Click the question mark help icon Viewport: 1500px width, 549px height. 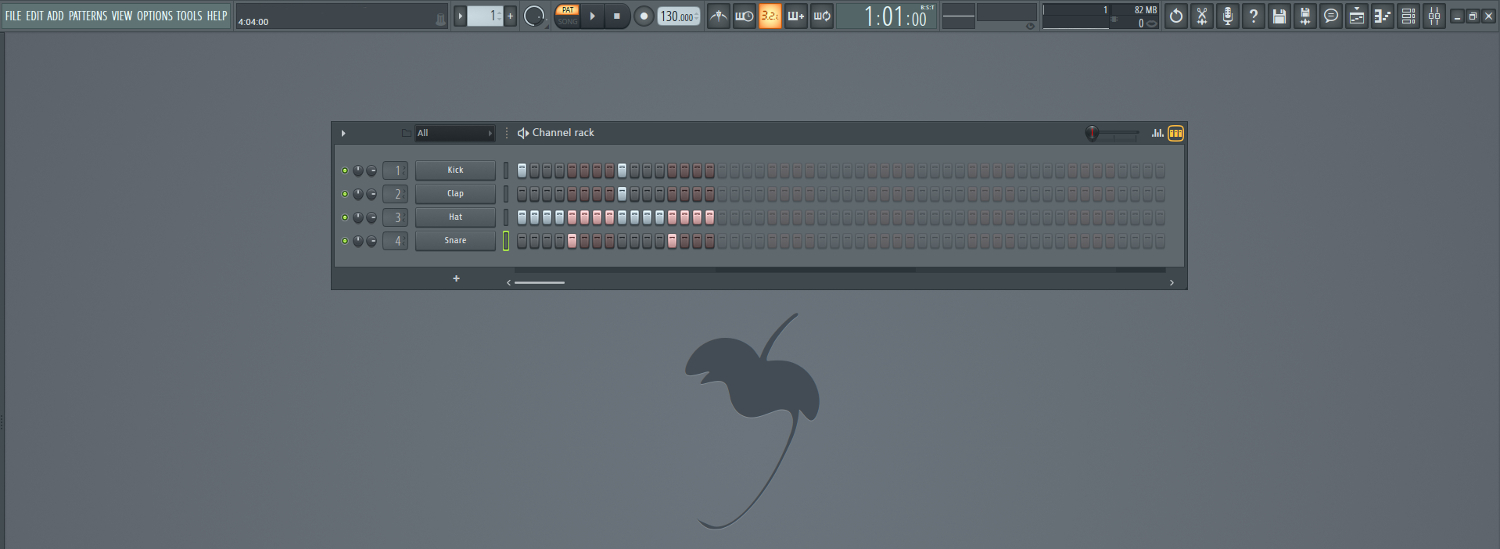(x=1253, y=16)
